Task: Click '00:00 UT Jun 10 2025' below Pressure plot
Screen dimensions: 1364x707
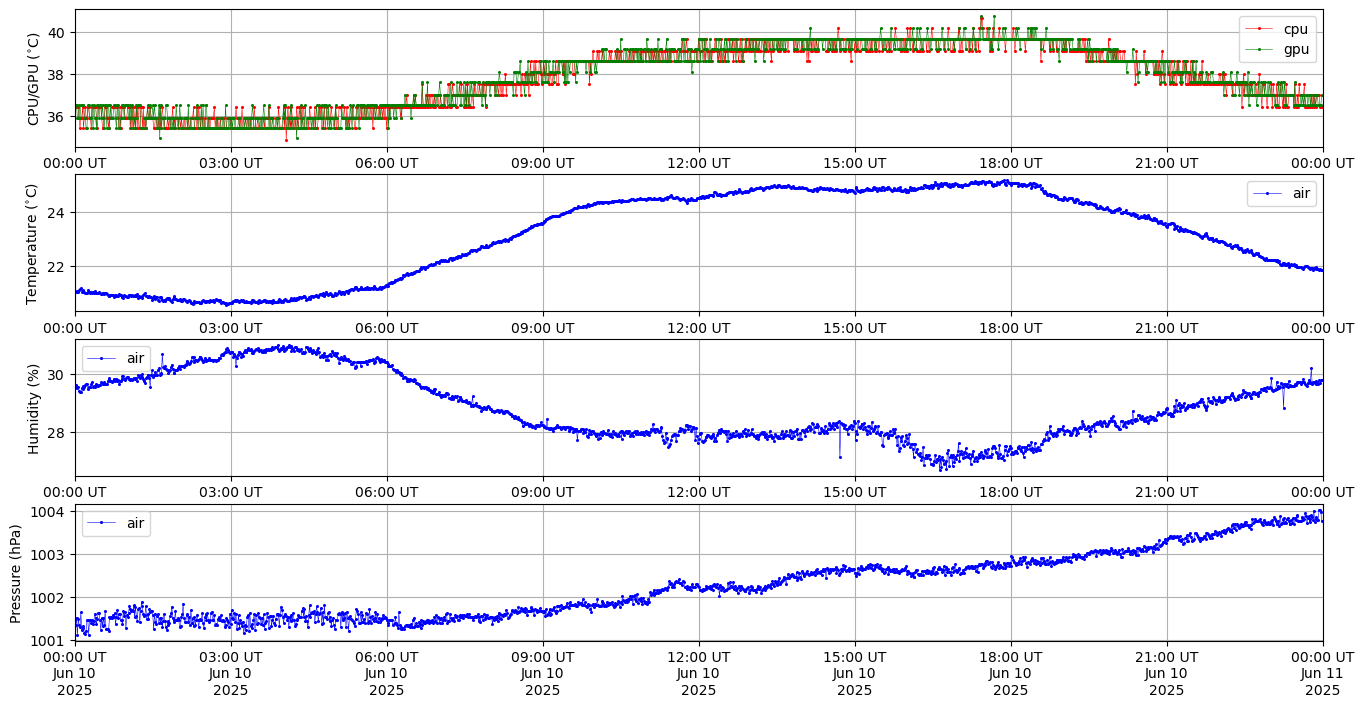Action: pyautogui.click(x=75, y=673)
